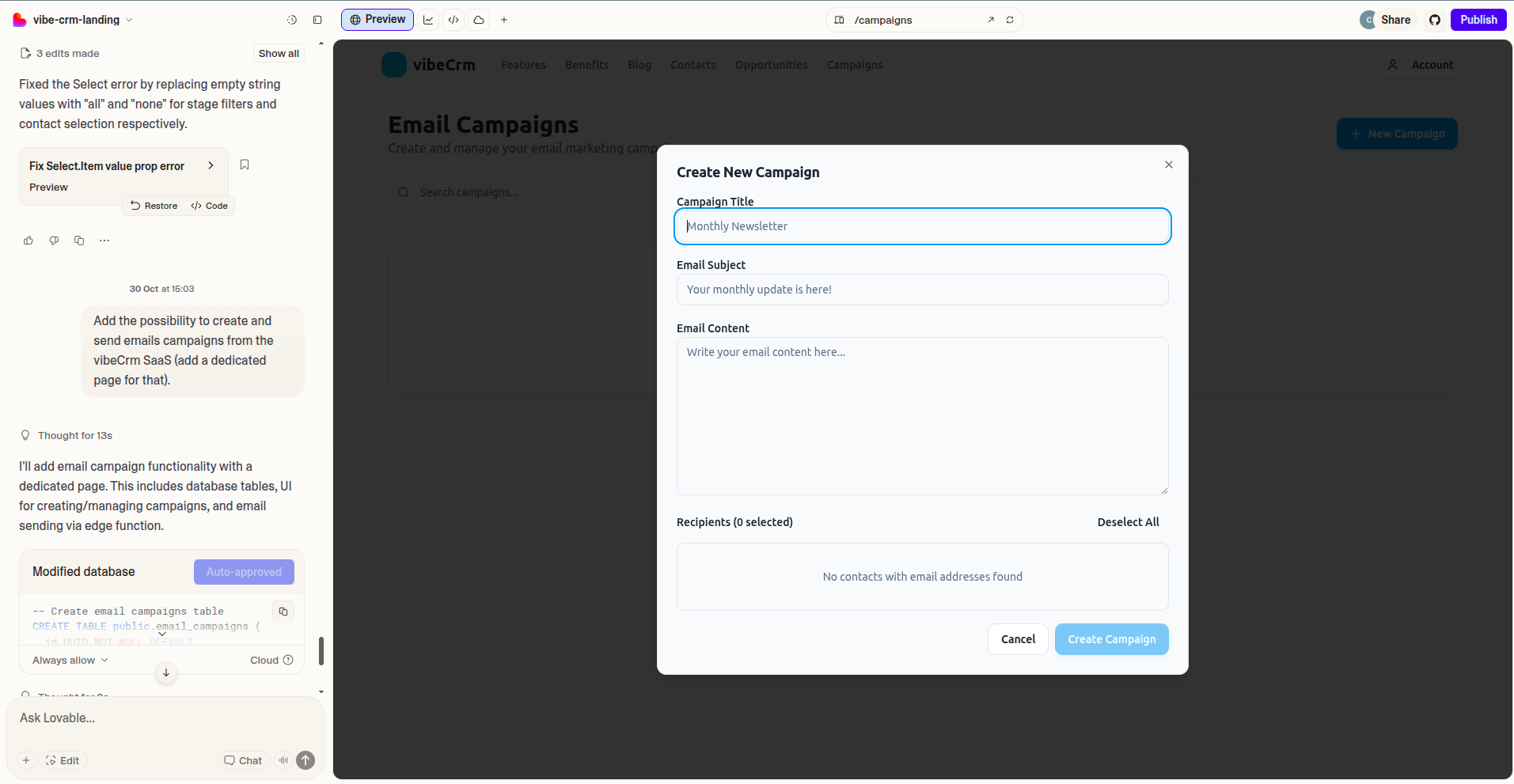Open preview in new tab arrow
The width and height of the screenshot is (1514, 784).
click(x=991, y=20)
